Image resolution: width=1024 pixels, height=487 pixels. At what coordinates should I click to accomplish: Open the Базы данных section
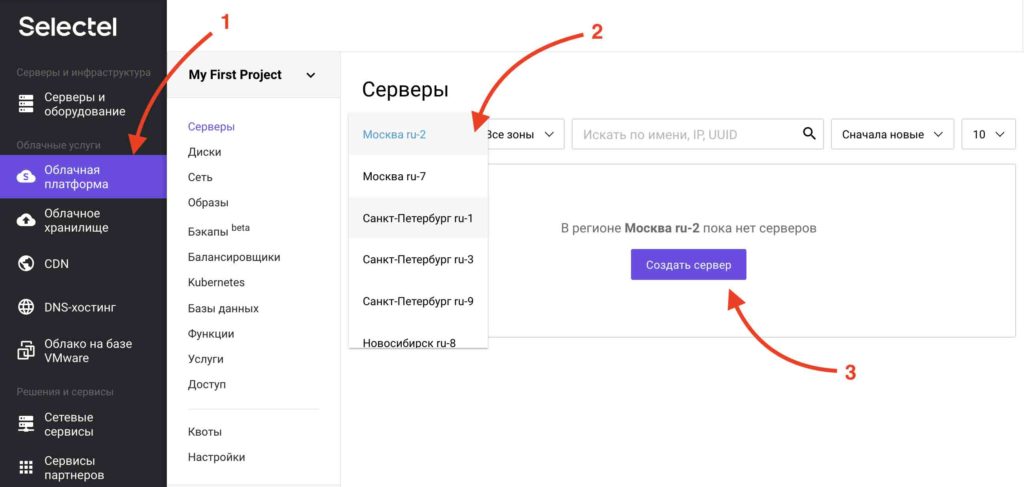pos(223,308)
